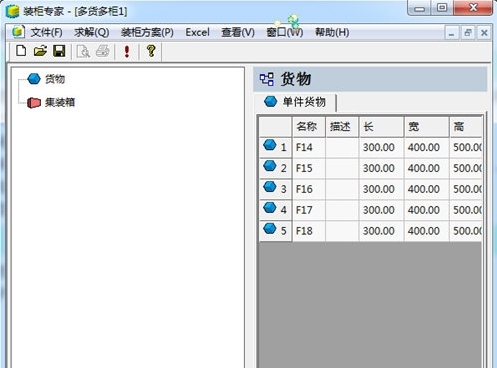Click the 300.00 length cell of F14
This screenshot has height=368, width=497.
381,147
